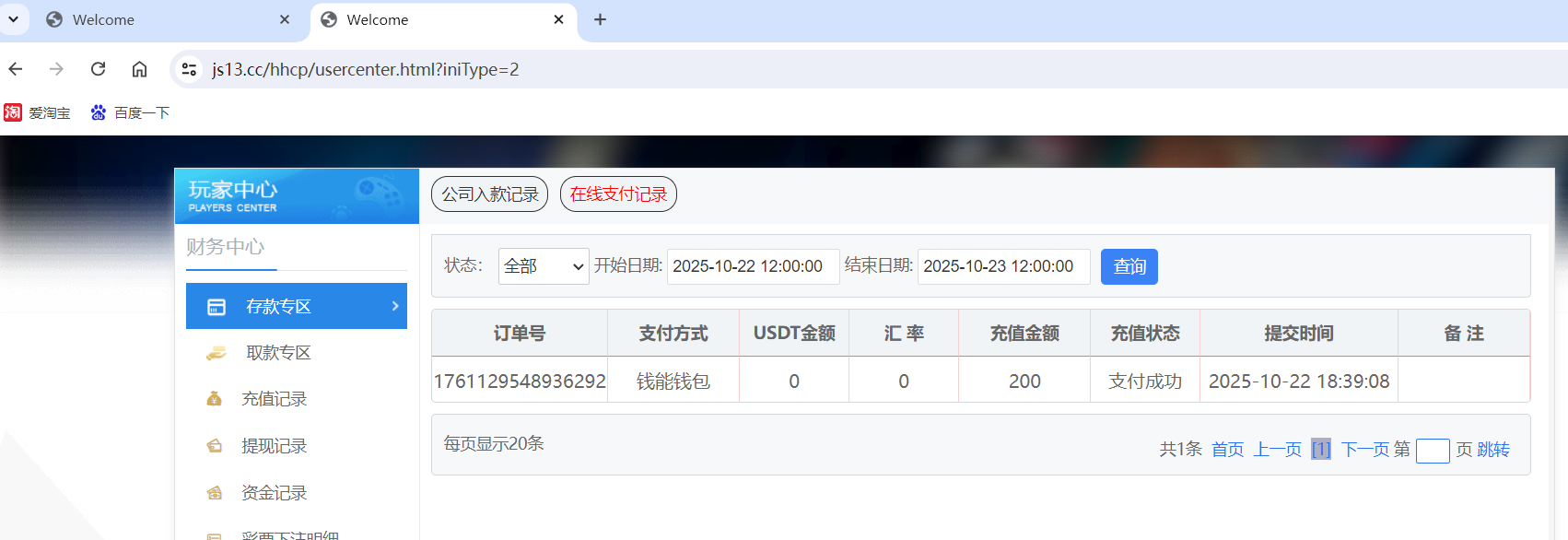This screenshot has width=1568, height=540.
Task: Click the 充值金额 column header
Action: click(x=1024, y=334)
